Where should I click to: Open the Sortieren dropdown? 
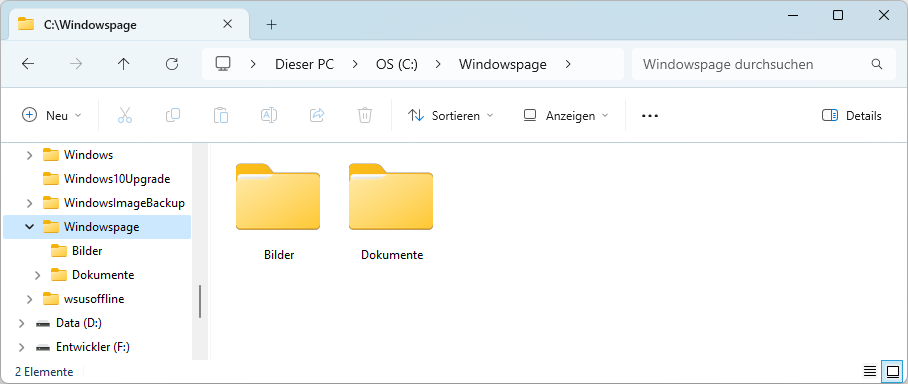[451, 116]
